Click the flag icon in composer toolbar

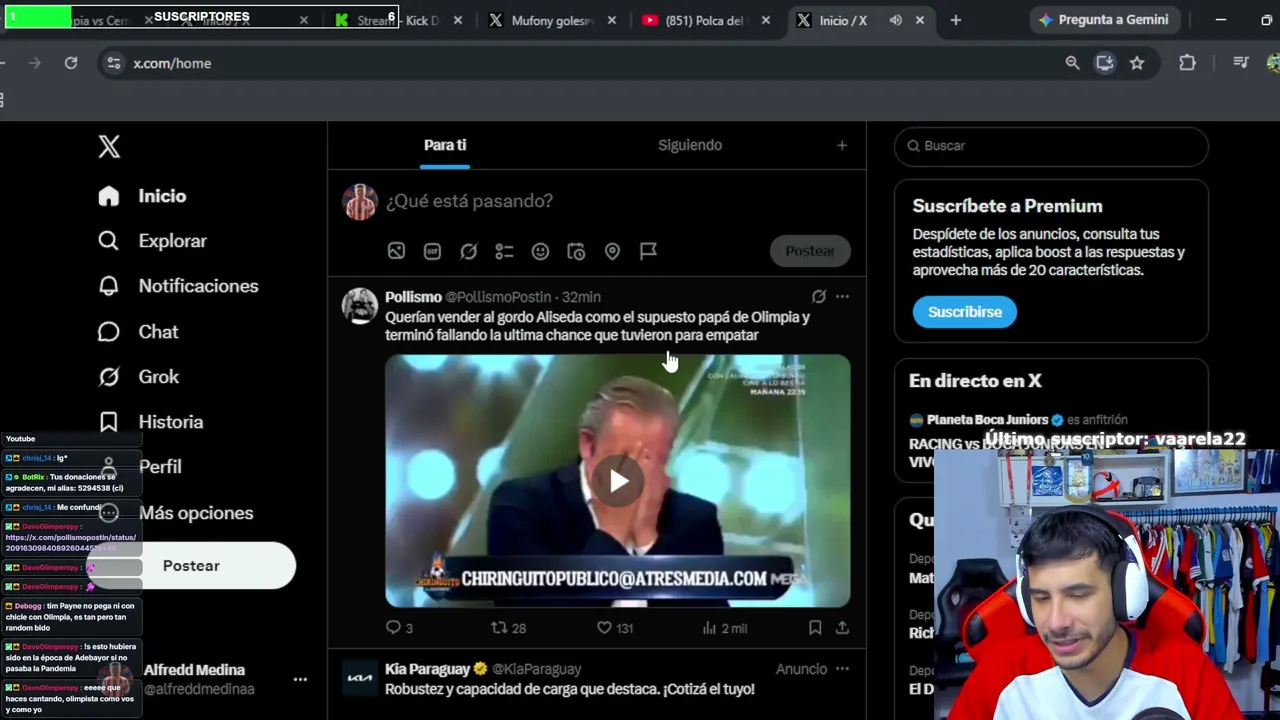click(648, 251)
